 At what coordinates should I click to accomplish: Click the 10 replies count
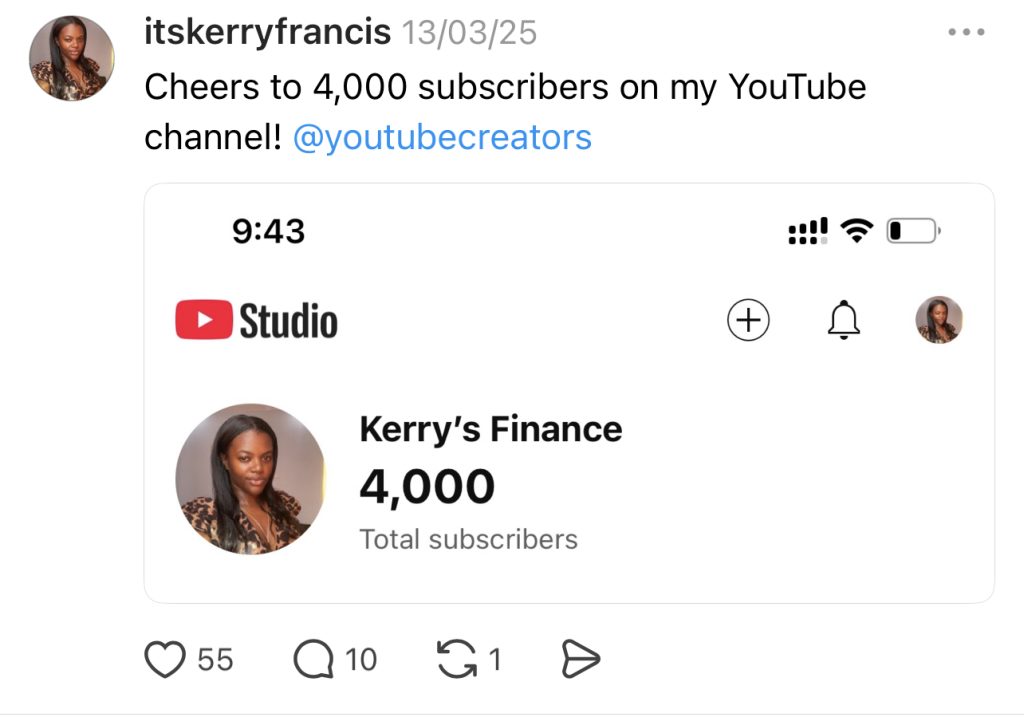(361, 660)
